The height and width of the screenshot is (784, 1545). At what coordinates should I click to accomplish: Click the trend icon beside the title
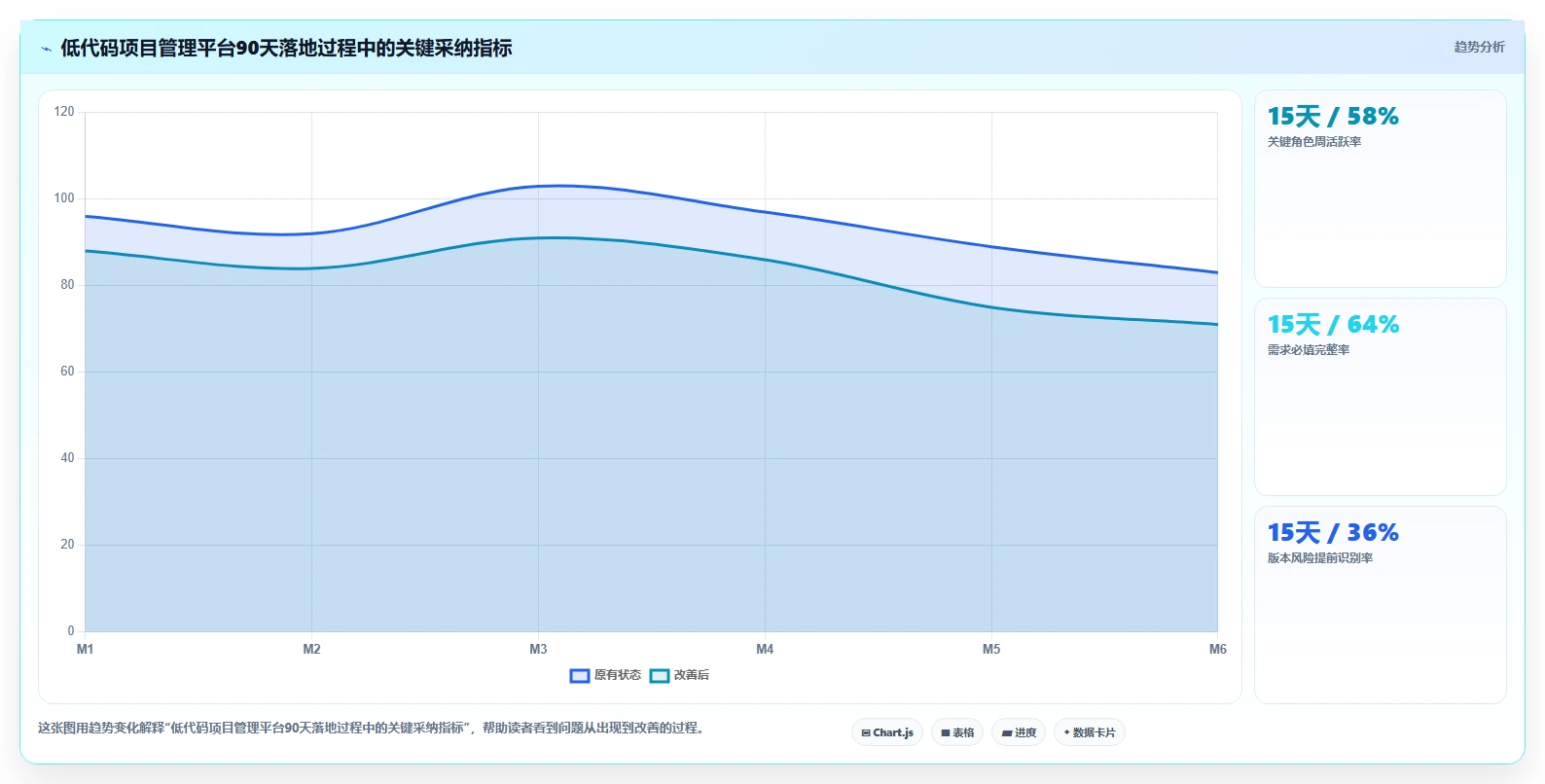coord(46,49)
